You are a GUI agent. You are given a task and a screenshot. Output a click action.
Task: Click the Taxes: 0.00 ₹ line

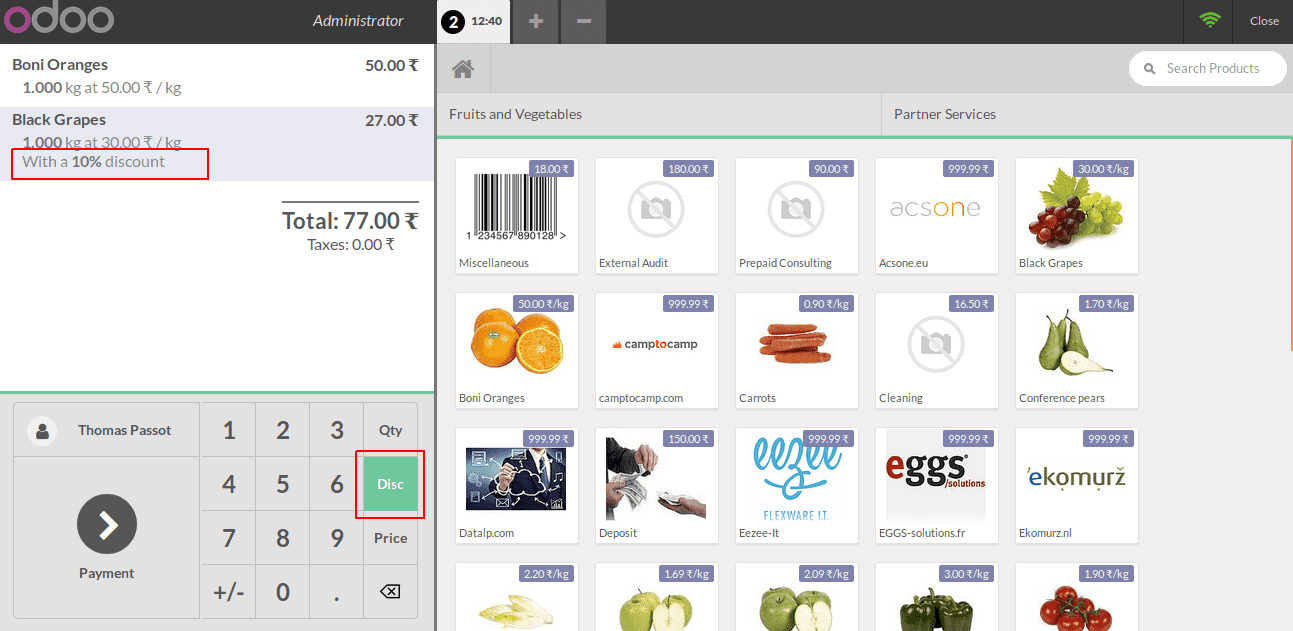click(x=351, y=244)
